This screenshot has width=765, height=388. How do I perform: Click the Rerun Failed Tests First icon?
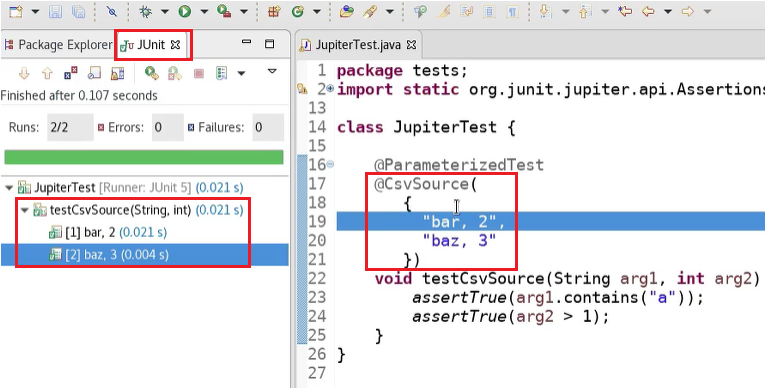coord(175,73)
